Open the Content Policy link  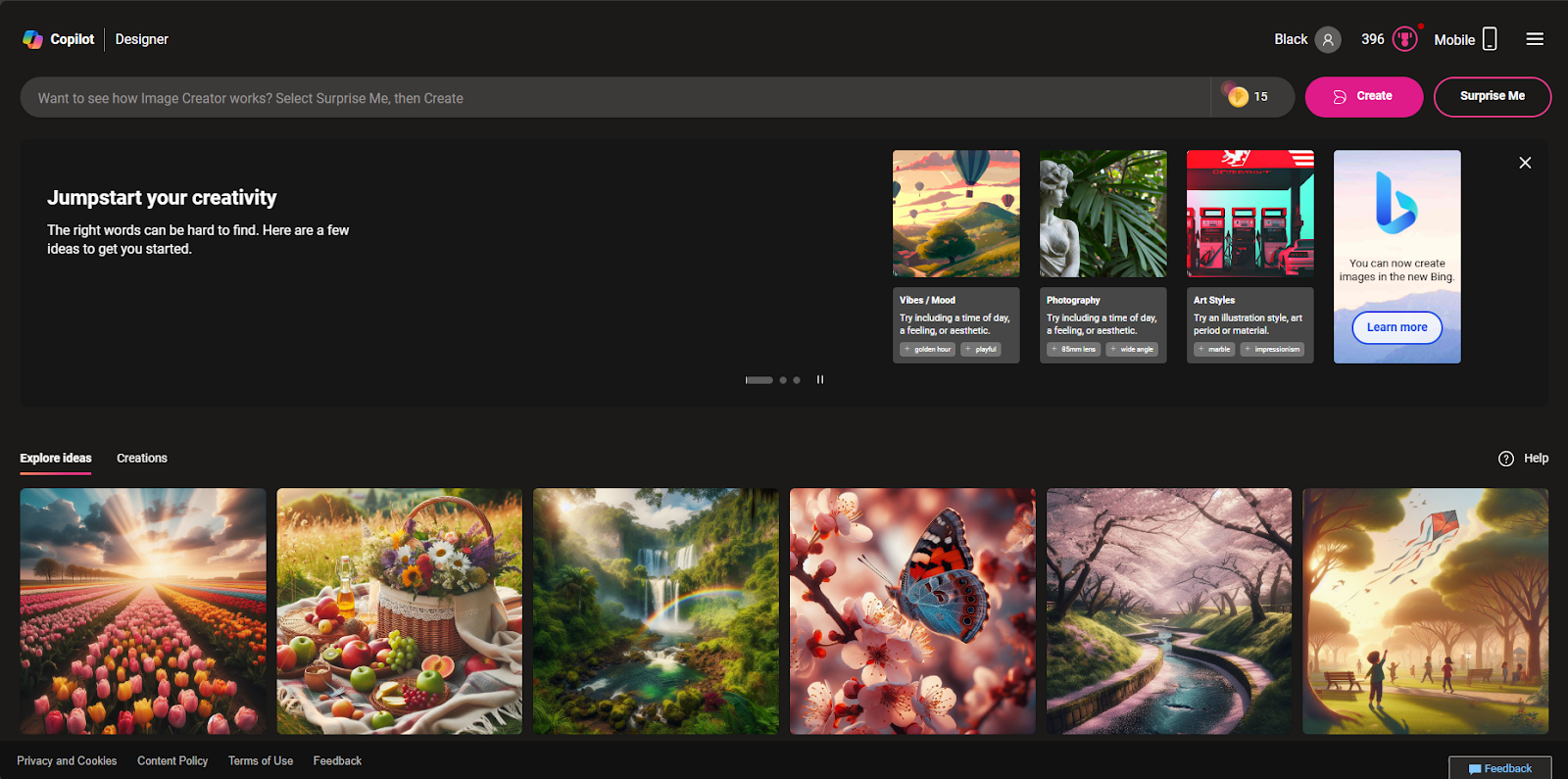point(172,761)
